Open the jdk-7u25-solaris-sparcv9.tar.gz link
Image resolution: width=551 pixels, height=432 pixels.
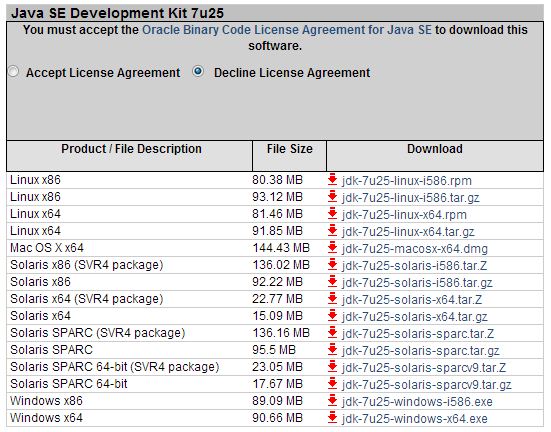(x=427, y=385)
